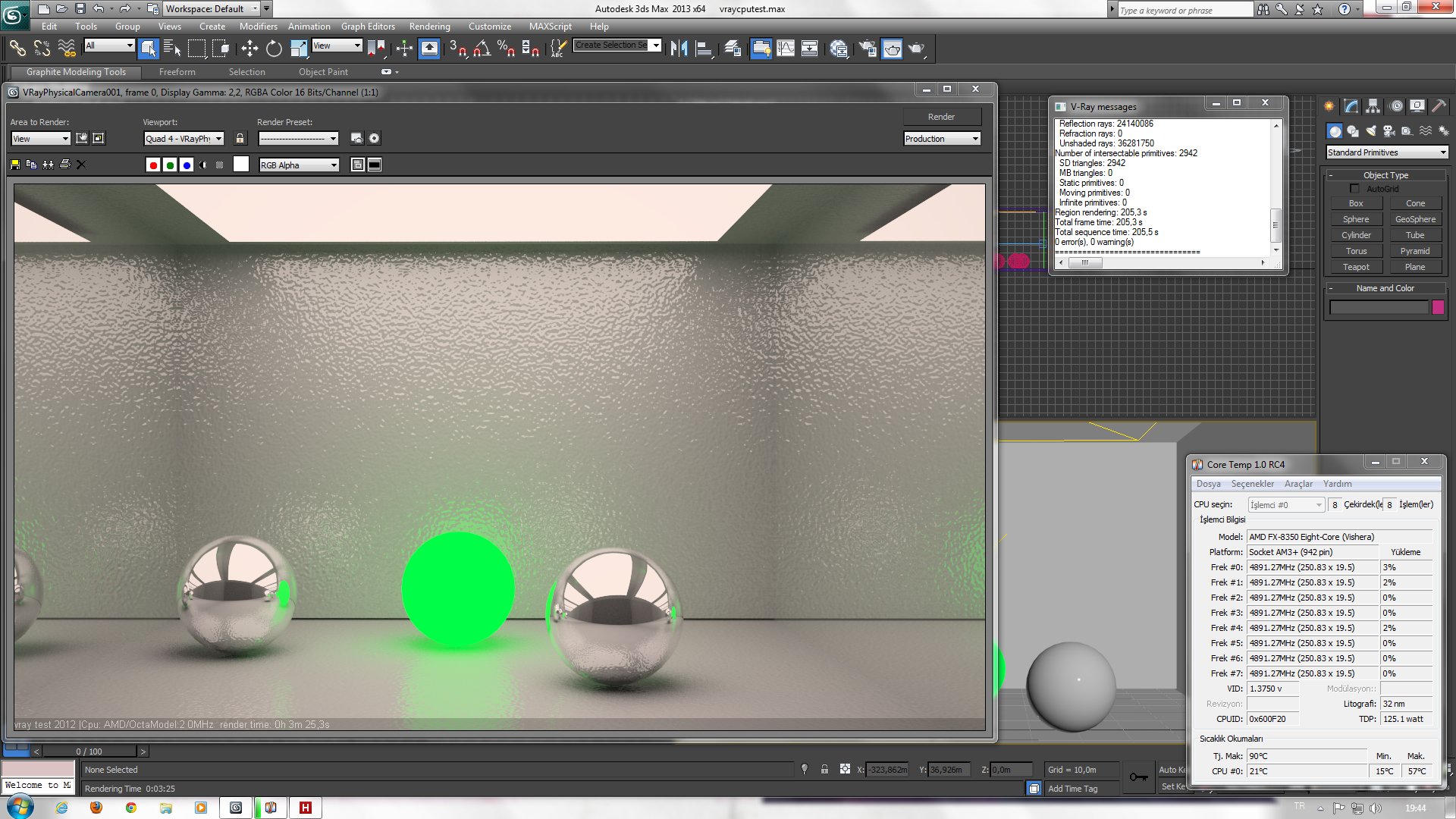The height and width of the screenshot is (819, 1456).
Task: Choose the Select and Move tool
Action: [249, 49]
